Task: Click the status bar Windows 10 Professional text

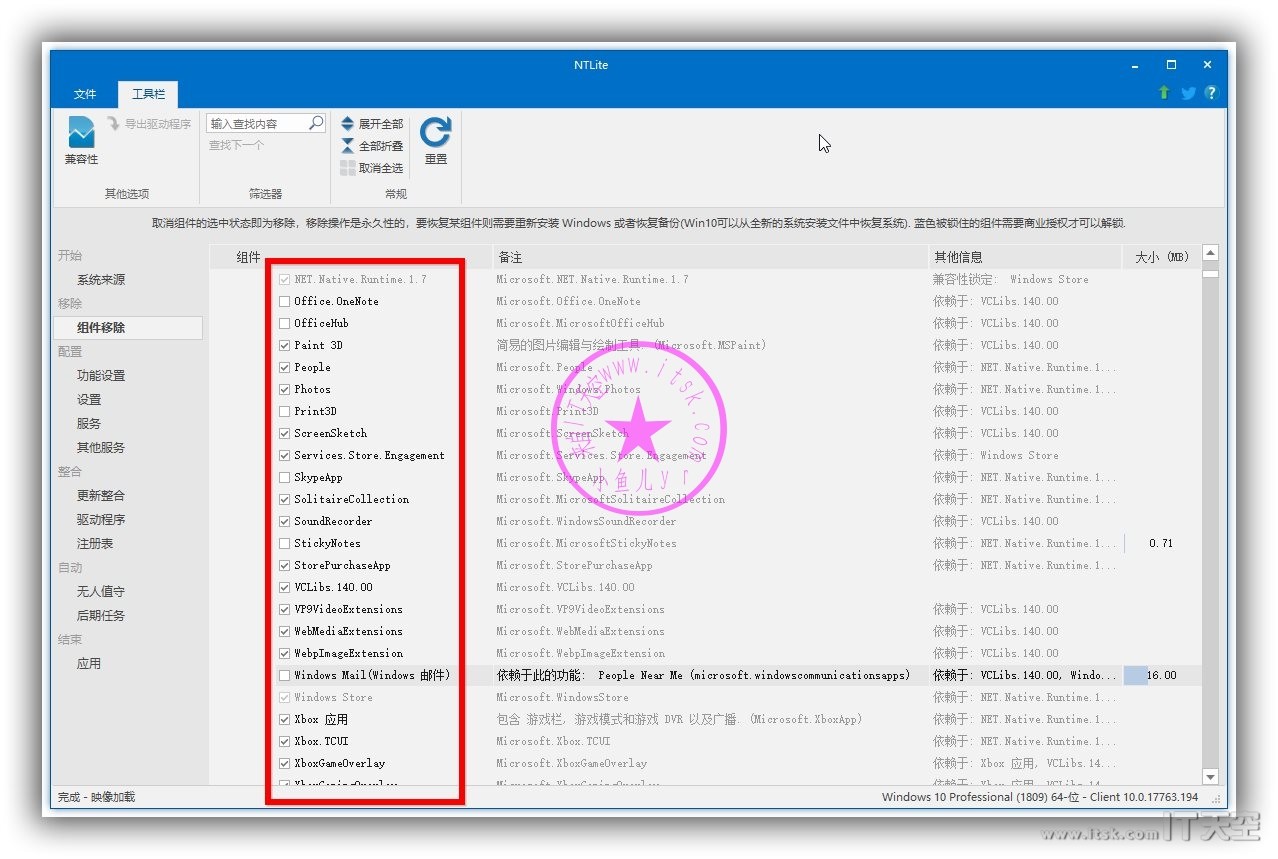Action: (1040, 797)
